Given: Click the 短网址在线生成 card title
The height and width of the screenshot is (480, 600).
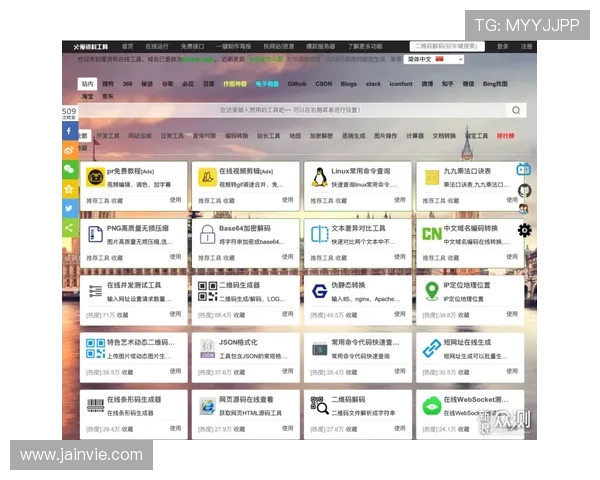Looking at the screenshot, I should tap(467, 342).
